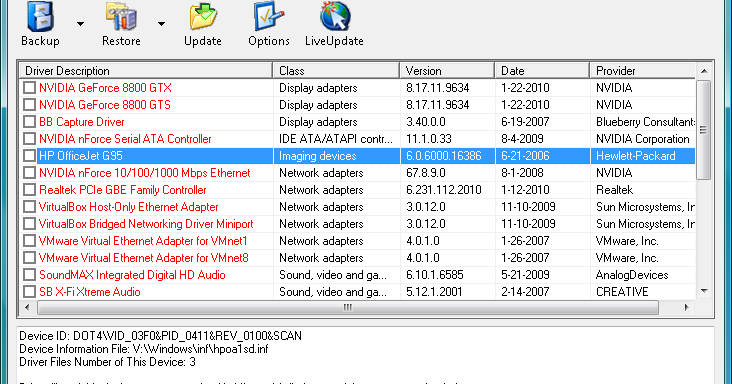Check the NVIDIA GeForce 8800 GTX checkbox

pos(29,88)
